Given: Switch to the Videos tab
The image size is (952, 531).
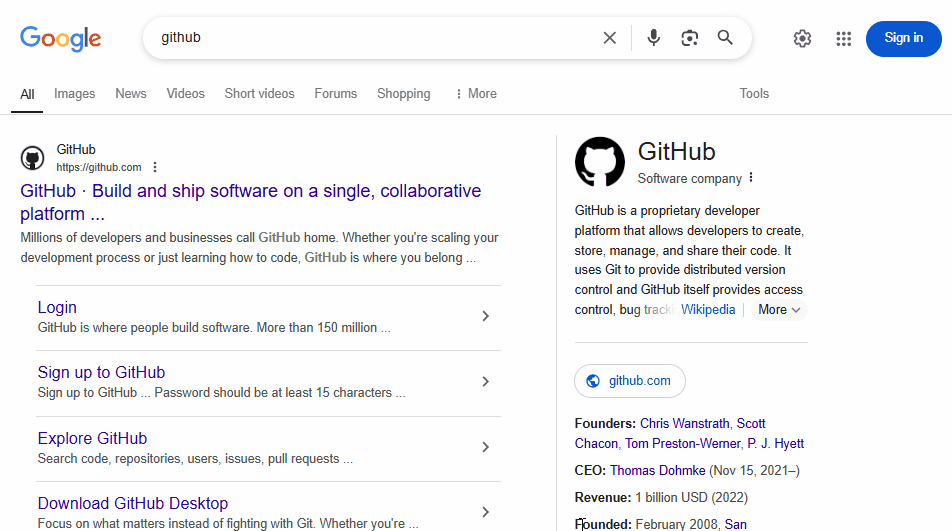Looking at the screenshot, I should [185, 94].
